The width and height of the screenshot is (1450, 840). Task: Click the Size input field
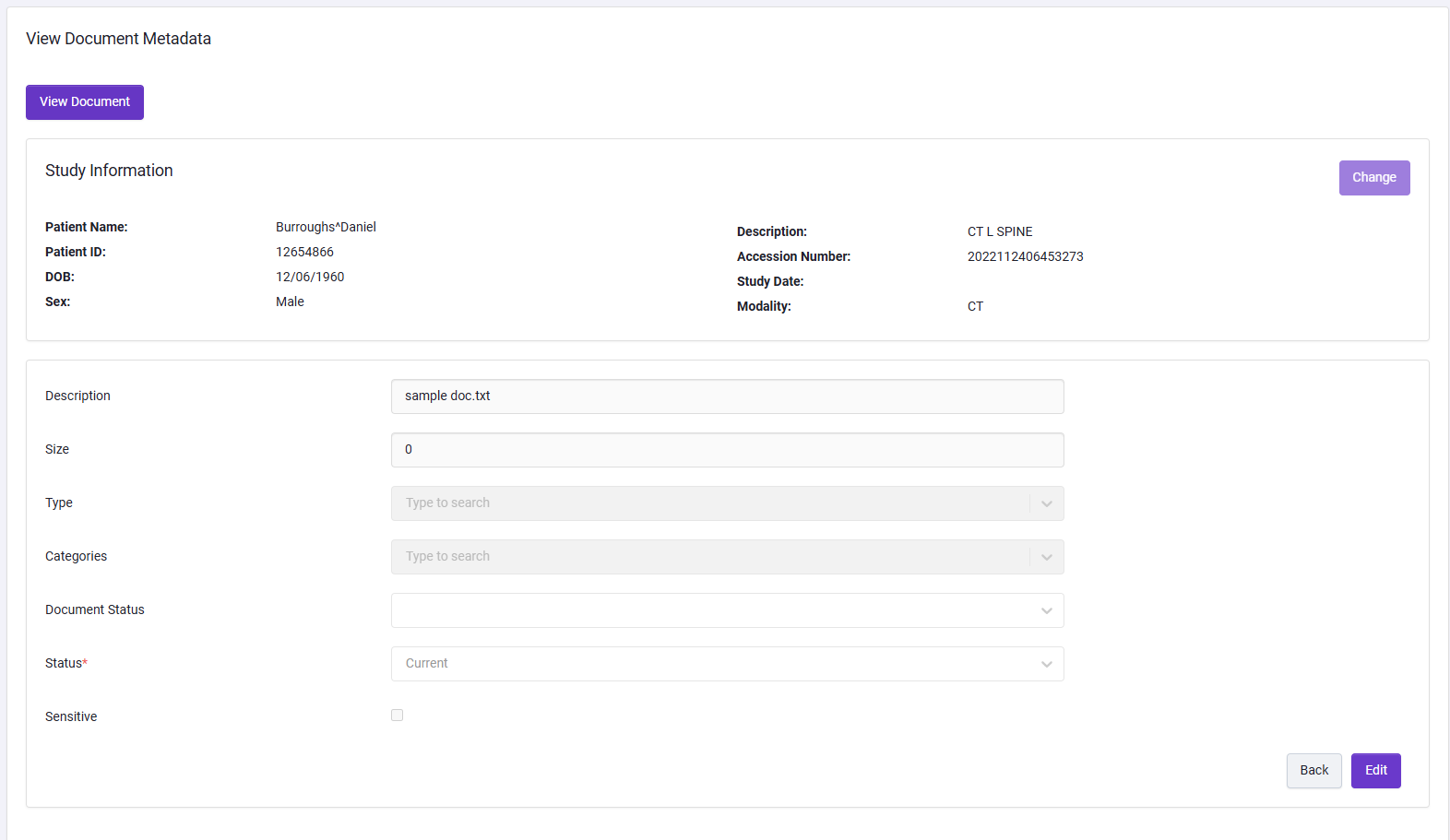728,450
